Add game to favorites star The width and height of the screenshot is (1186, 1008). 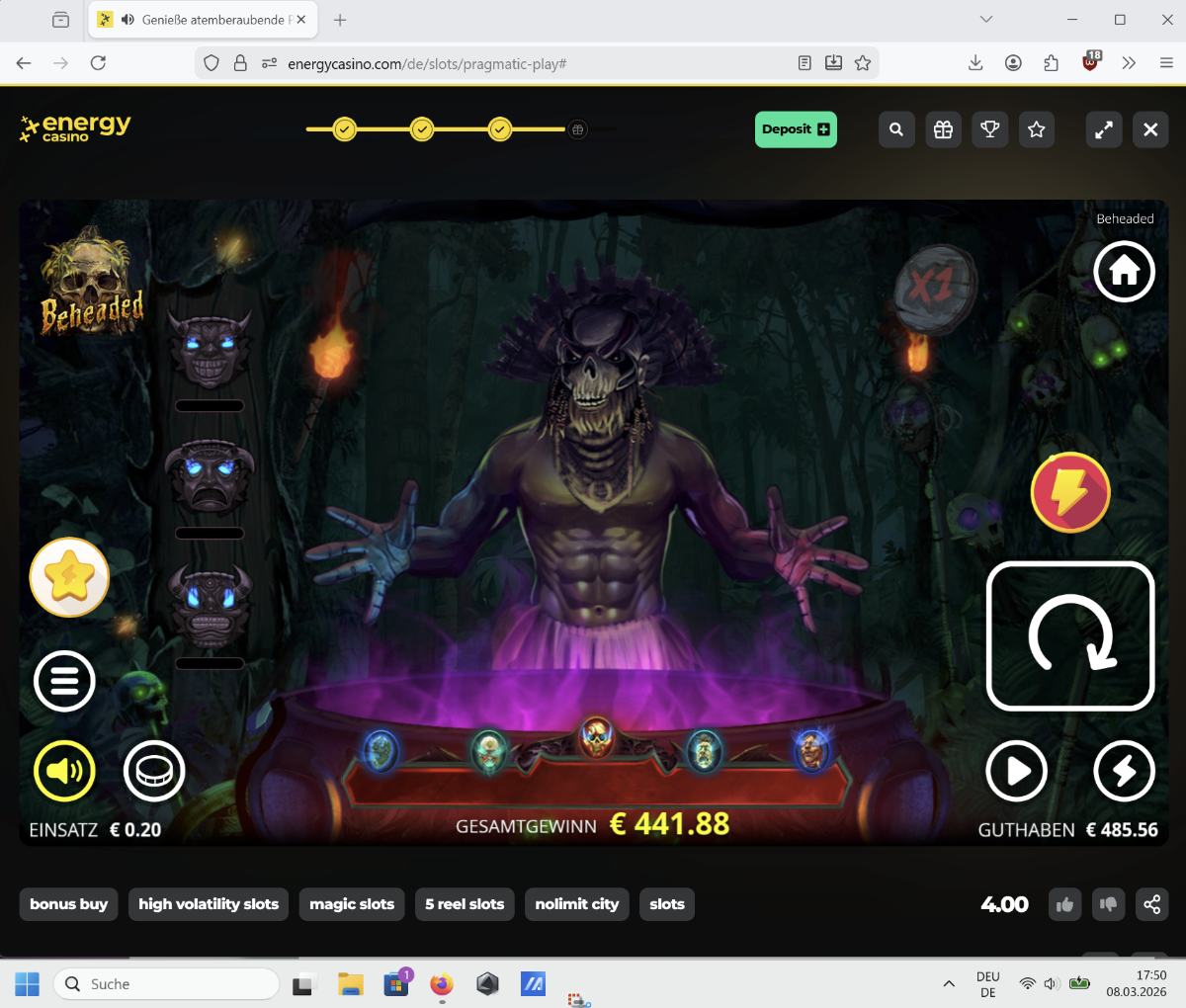[x=1036, y=129]
